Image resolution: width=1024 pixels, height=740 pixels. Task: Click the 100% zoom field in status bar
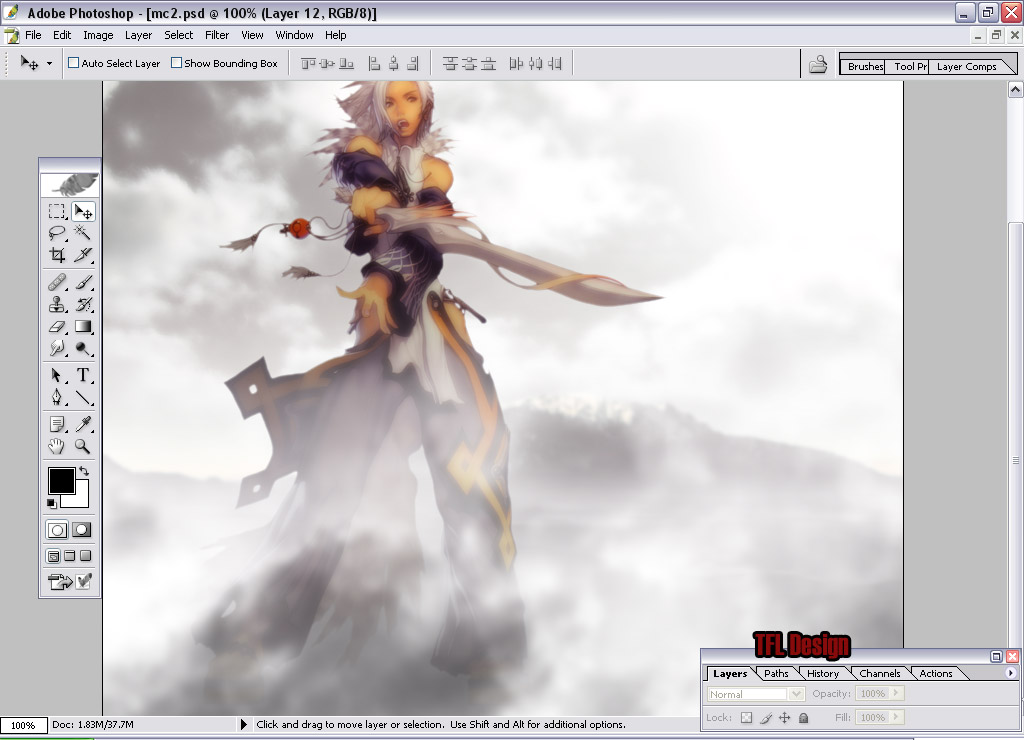[23, 725]
